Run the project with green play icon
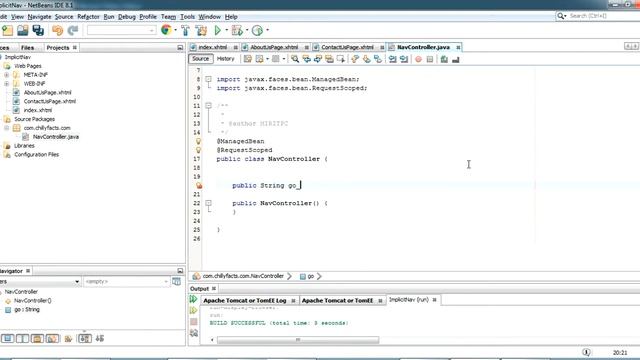This screenshot has height=360, width=640. pyautogui.click(x=218, y=30)
